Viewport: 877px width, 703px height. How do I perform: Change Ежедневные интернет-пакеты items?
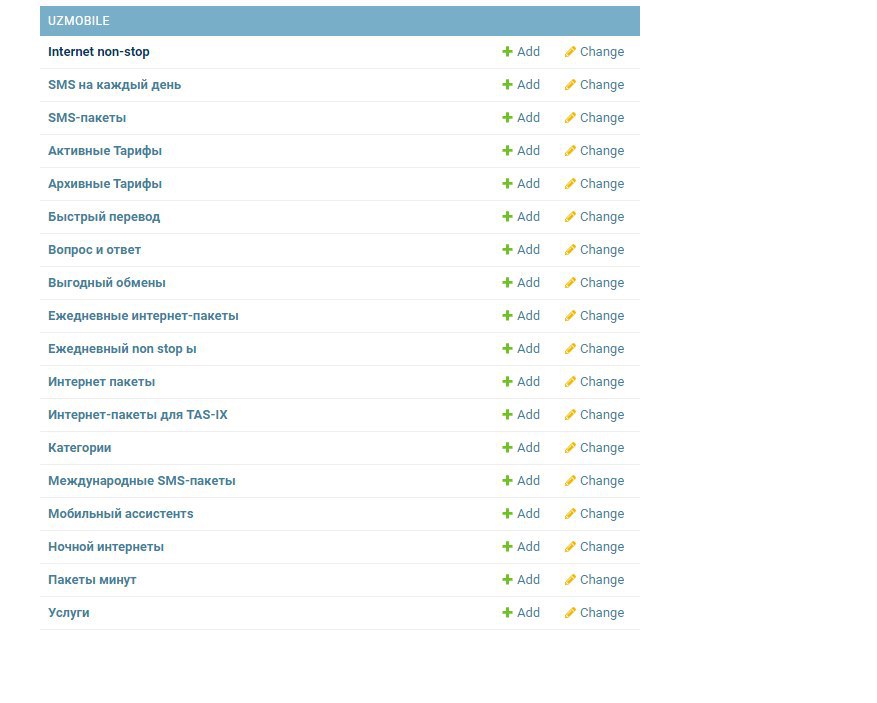(594, 315)
